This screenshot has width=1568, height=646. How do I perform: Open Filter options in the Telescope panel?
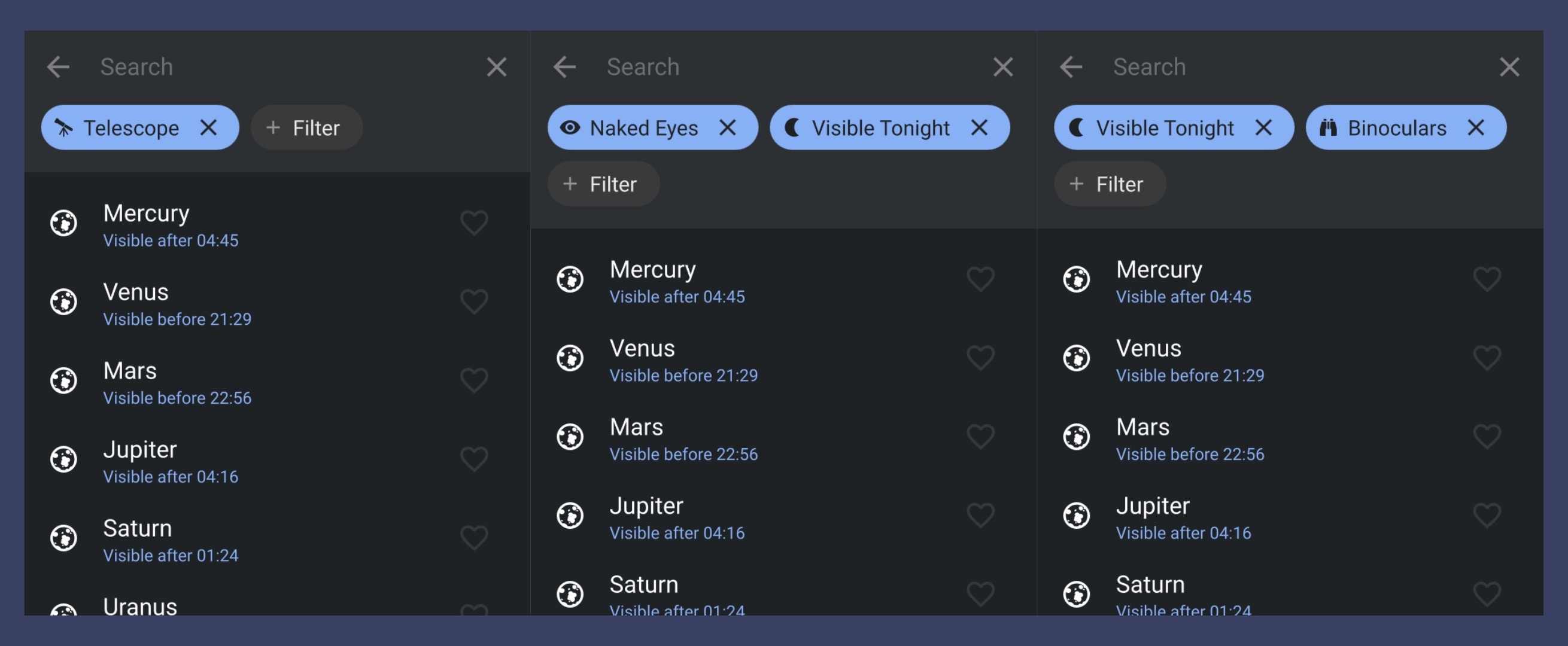(306, 128)
